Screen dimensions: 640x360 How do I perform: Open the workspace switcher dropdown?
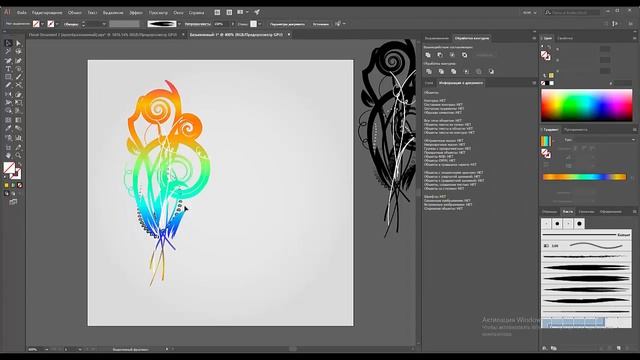click(x=529, y=13)
